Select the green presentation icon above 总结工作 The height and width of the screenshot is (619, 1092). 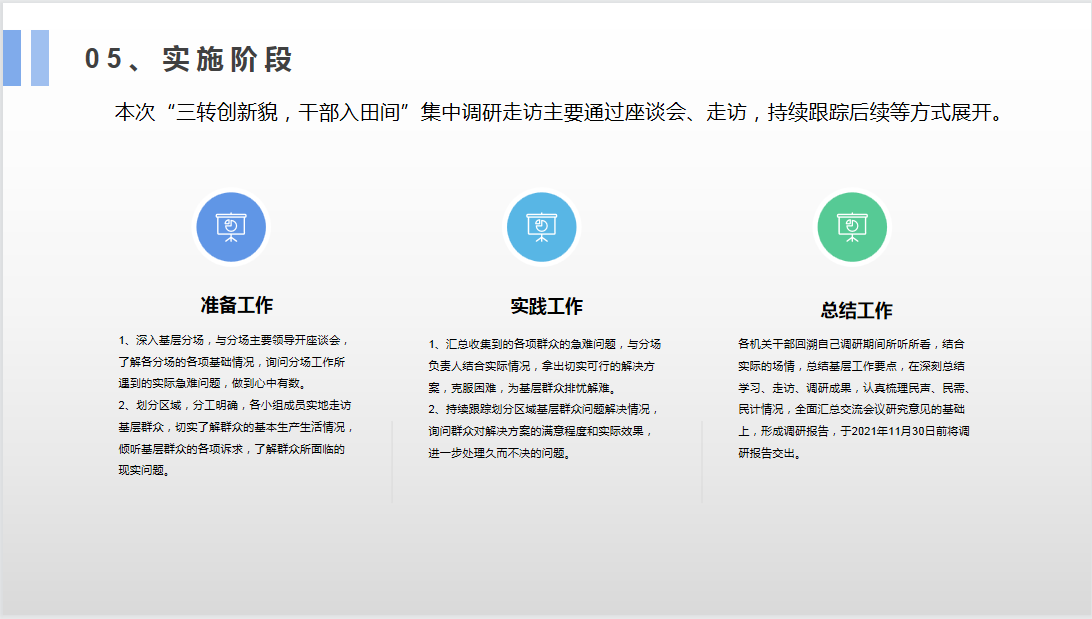tap(852, 227)
